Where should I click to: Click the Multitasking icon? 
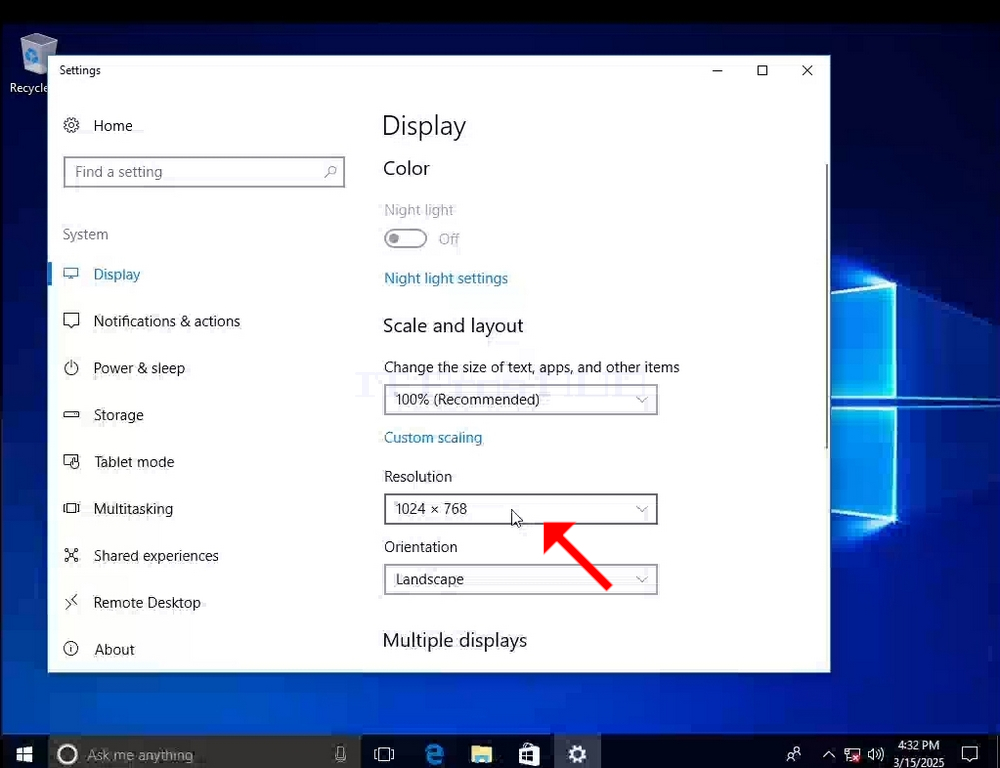[x=71, y=508]
